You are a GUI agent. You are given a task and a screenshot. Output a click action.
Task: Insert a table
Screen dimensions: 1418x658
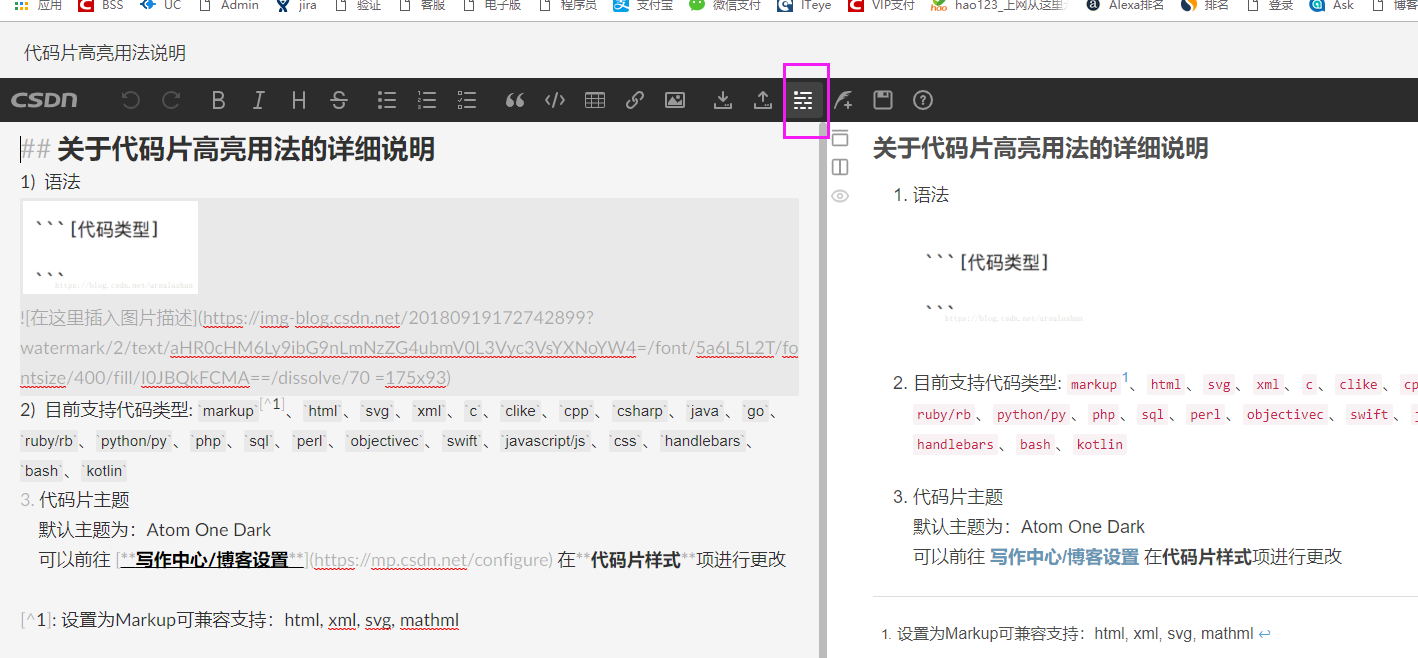tap(595, 100)
